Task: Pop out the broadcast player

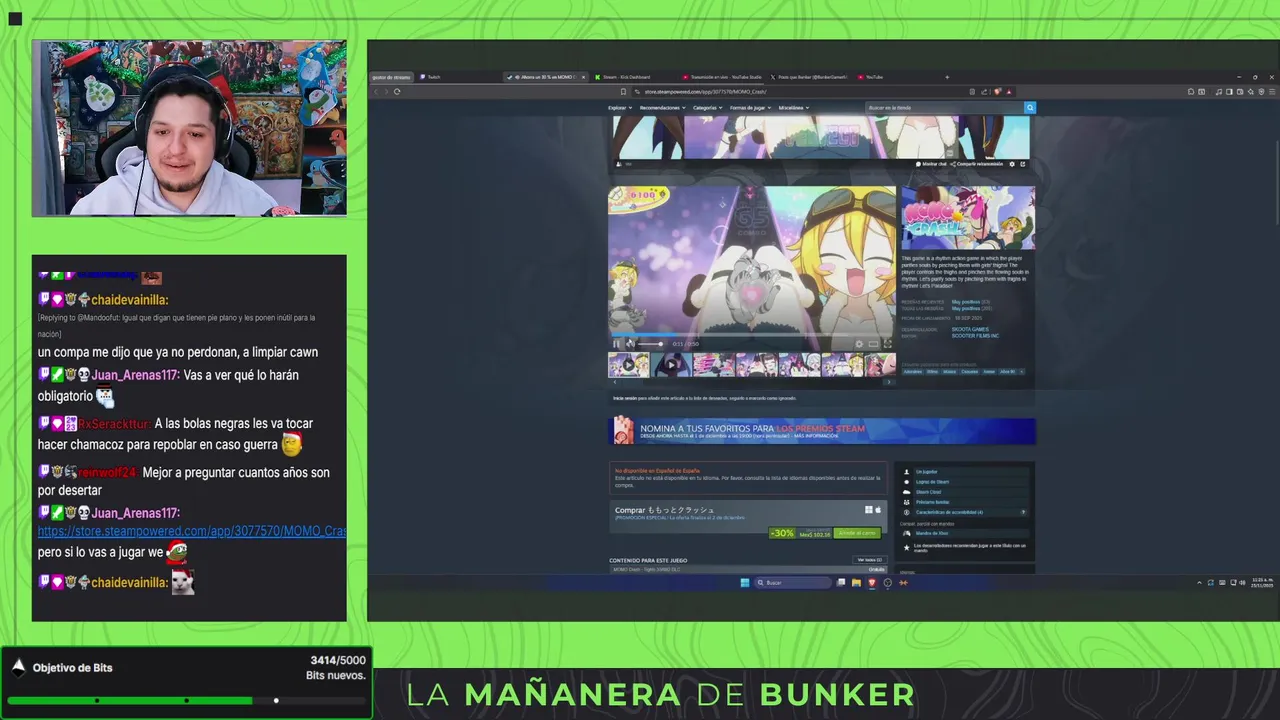Action: 1022,164
